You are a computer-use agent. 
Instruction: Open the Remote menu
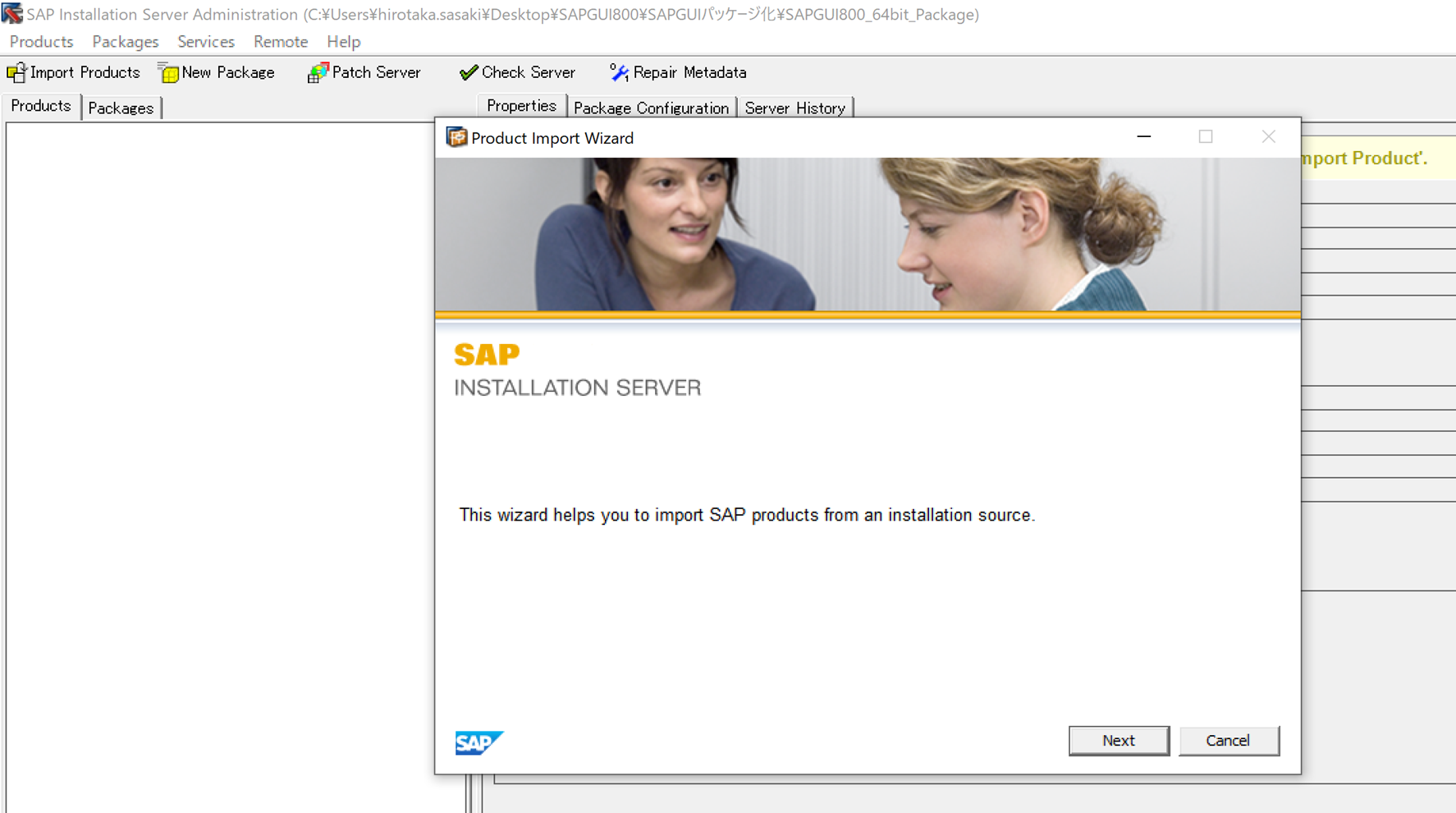(281, 42)
